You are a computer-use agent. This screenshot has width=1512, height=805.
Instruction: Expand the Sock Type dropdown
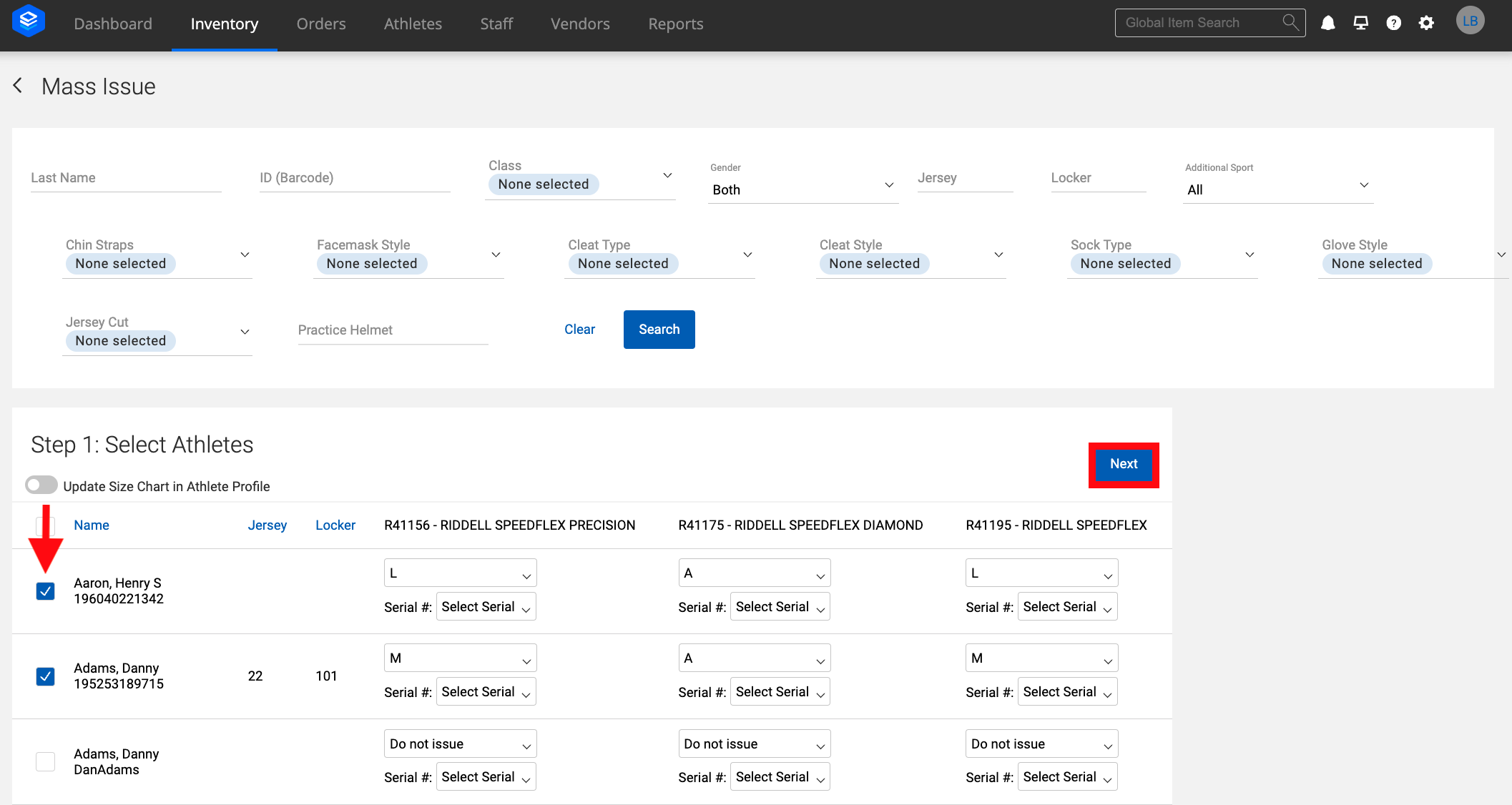(1162, 257)
